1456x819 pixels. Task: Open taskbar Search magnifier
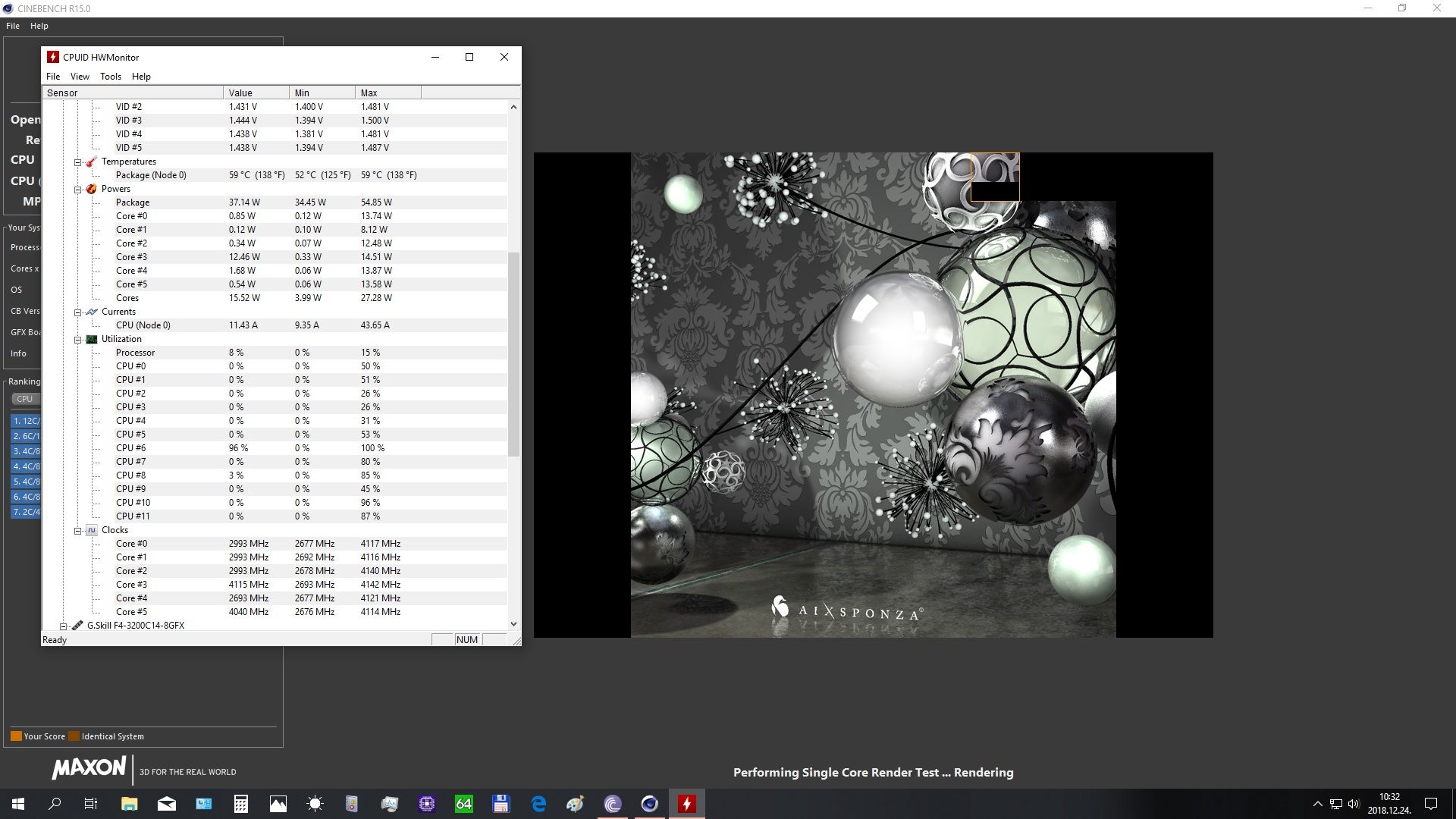point(55,804)
